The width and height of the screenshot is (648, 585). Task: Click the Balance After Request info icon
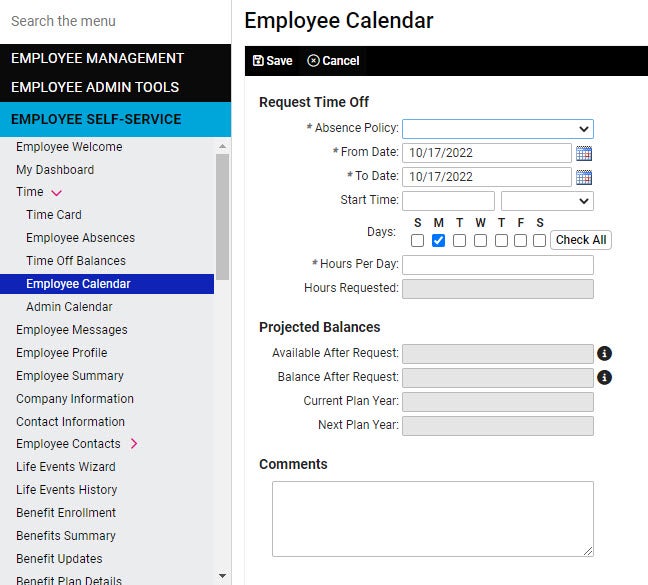604,378
